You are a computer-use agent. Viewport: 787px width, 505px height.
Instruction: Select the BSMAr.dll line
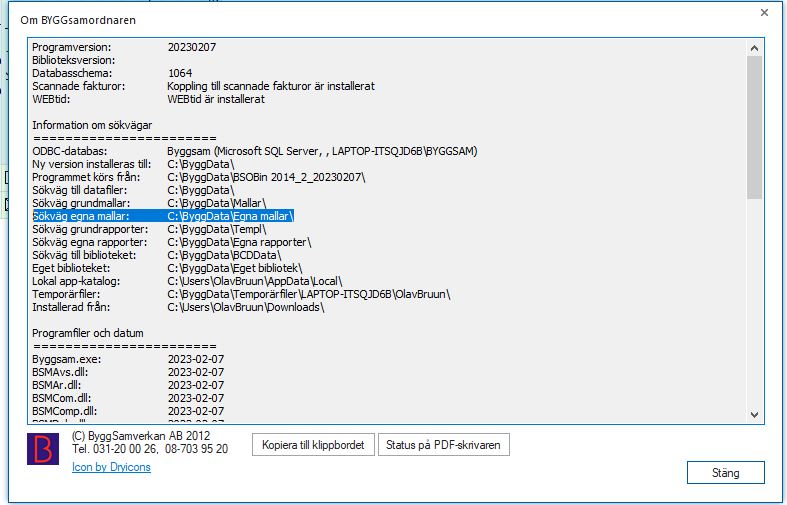(x=128, y=386)
